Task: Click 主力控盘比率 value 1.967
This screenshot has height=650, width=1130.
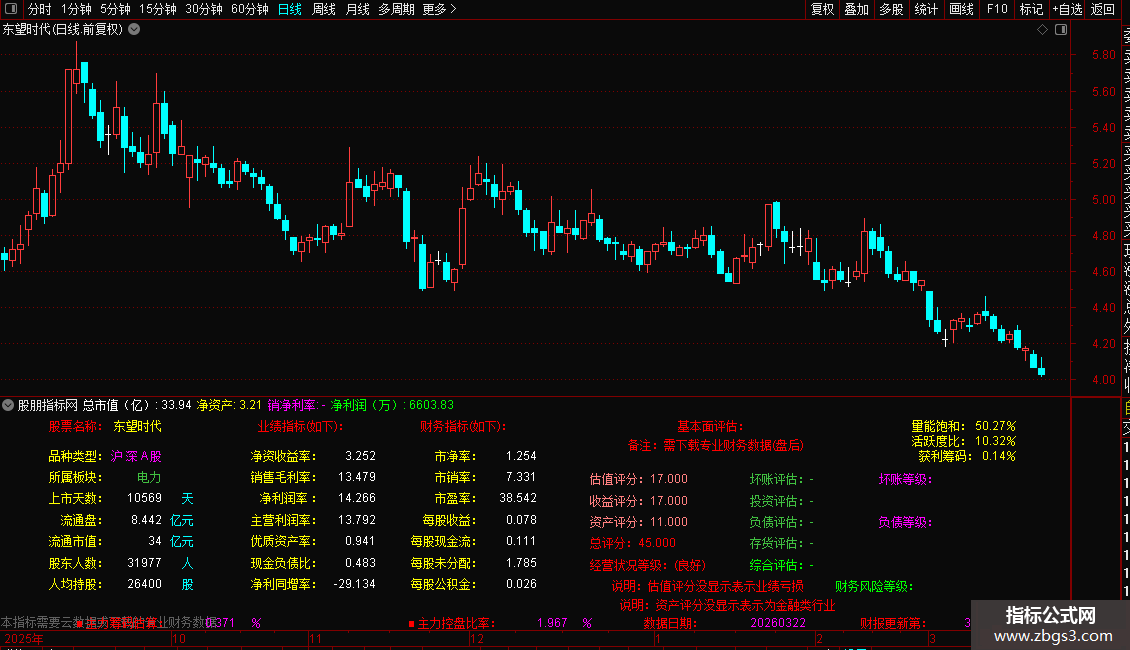Action: (x=552, y=623)
